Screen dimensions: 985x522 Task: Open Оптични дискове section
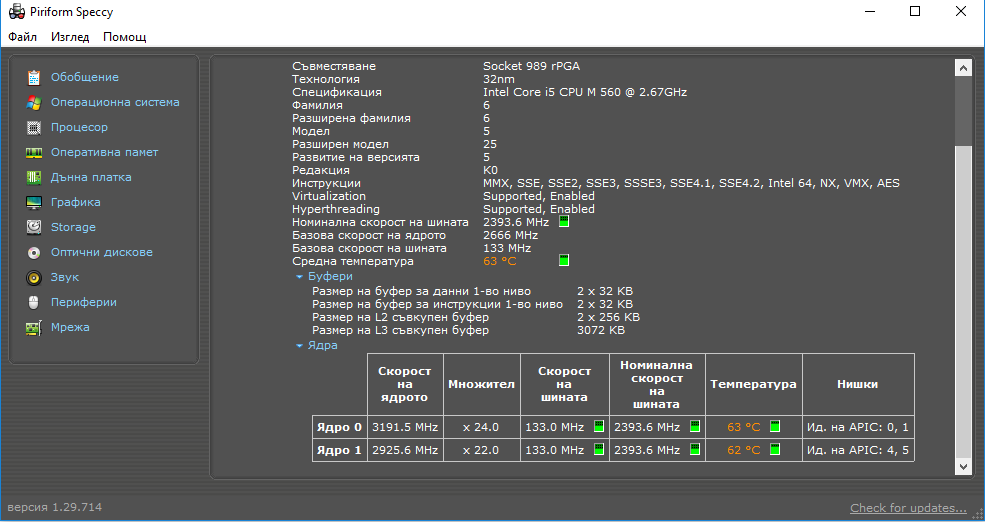pos(102,253)
